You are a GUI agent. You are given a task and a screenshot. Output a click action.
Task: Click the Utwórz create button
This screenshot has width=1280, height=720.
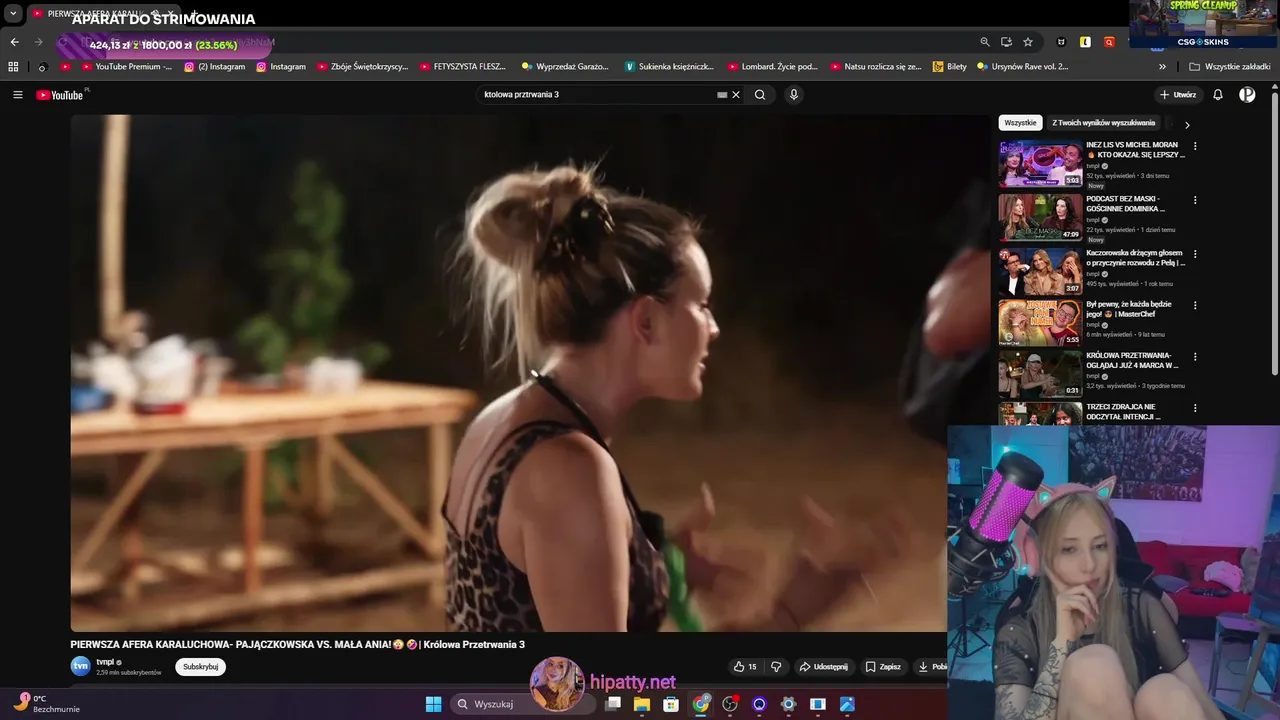tap(1178, 95)
